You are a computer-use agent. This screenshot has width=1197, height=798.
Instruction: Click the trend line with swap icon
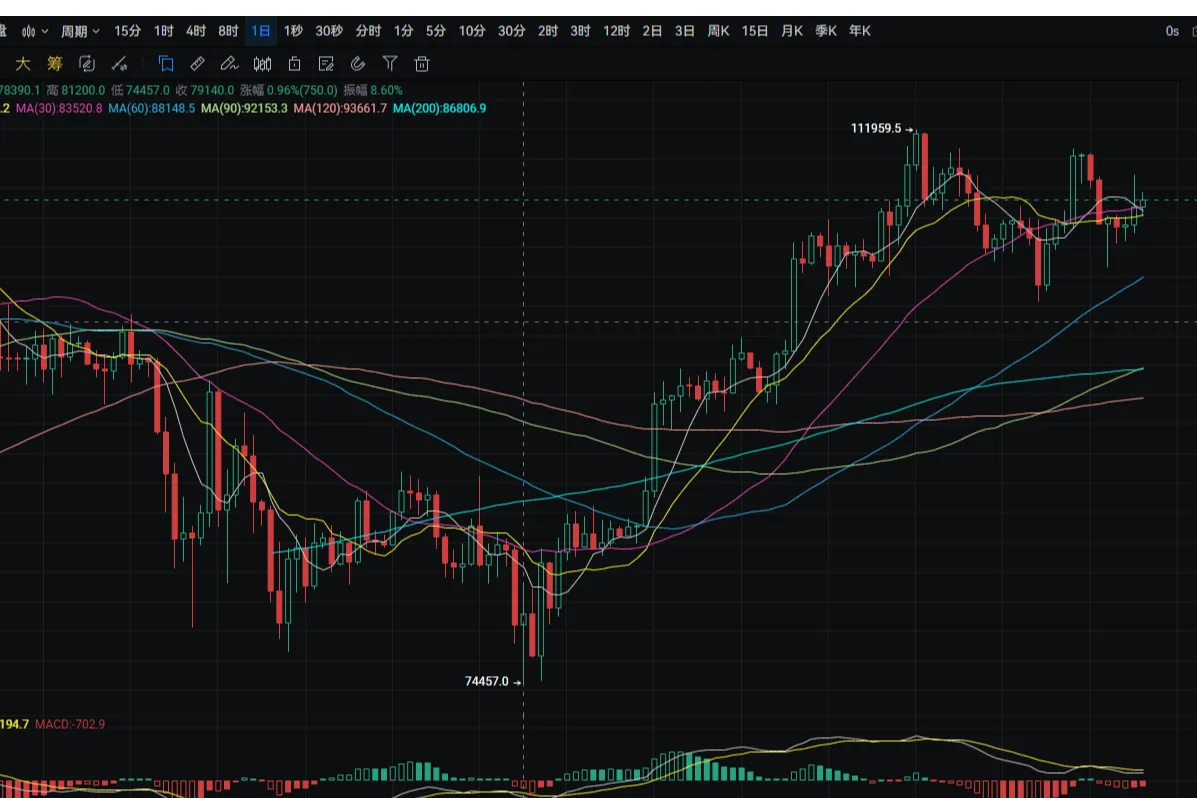(x=119, y=63)
